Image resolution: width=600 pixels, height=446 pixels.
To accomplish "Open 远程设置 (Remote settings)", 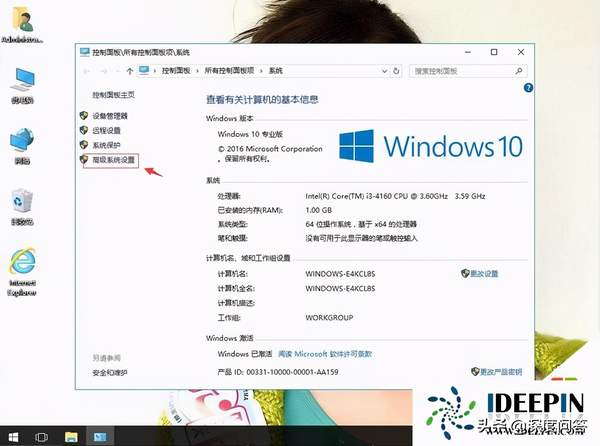I will 106,130.
